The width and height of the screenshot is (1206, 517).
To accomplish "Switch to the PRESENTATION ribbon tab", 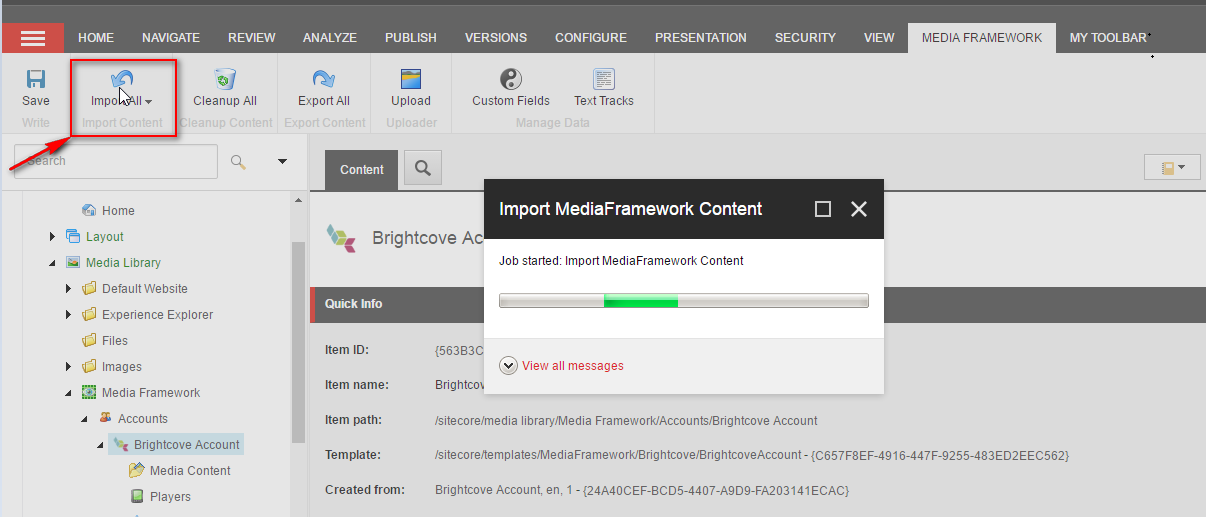I will pos(701,38).
